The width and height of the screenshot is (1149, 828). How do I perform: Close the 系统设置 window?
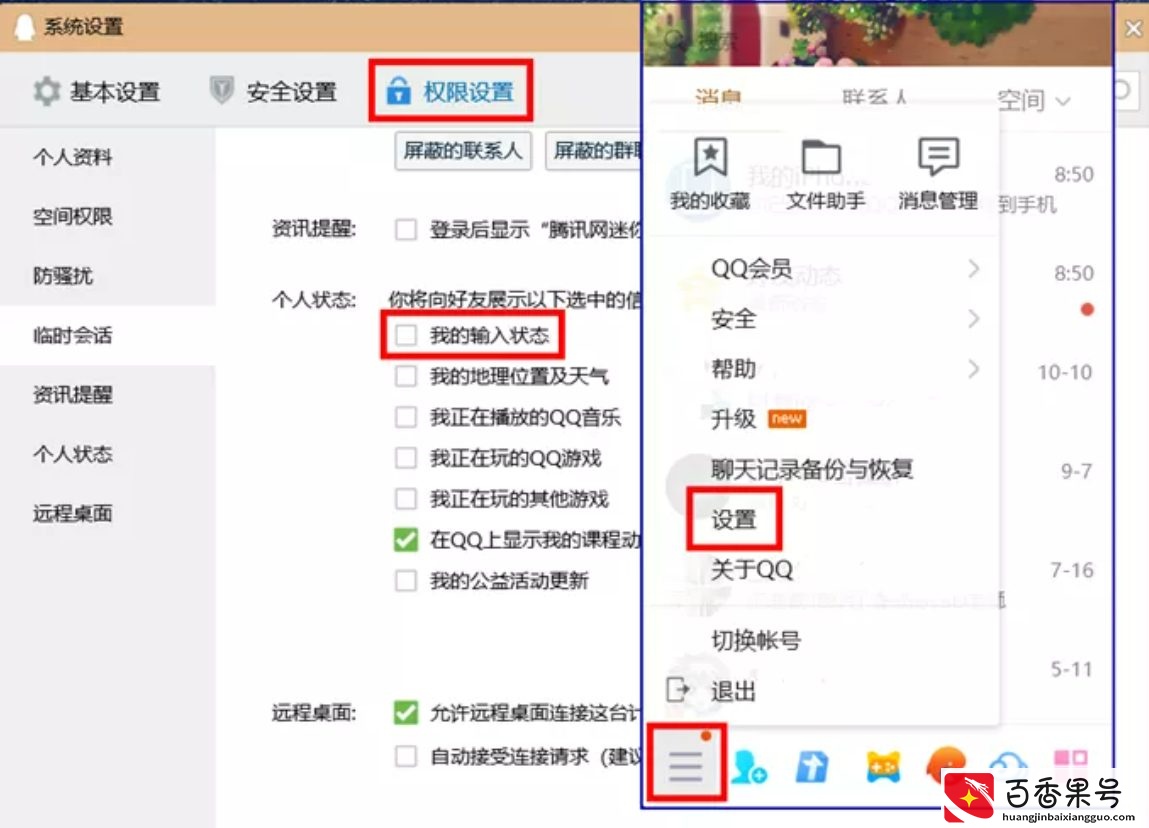click(1133, 29)
